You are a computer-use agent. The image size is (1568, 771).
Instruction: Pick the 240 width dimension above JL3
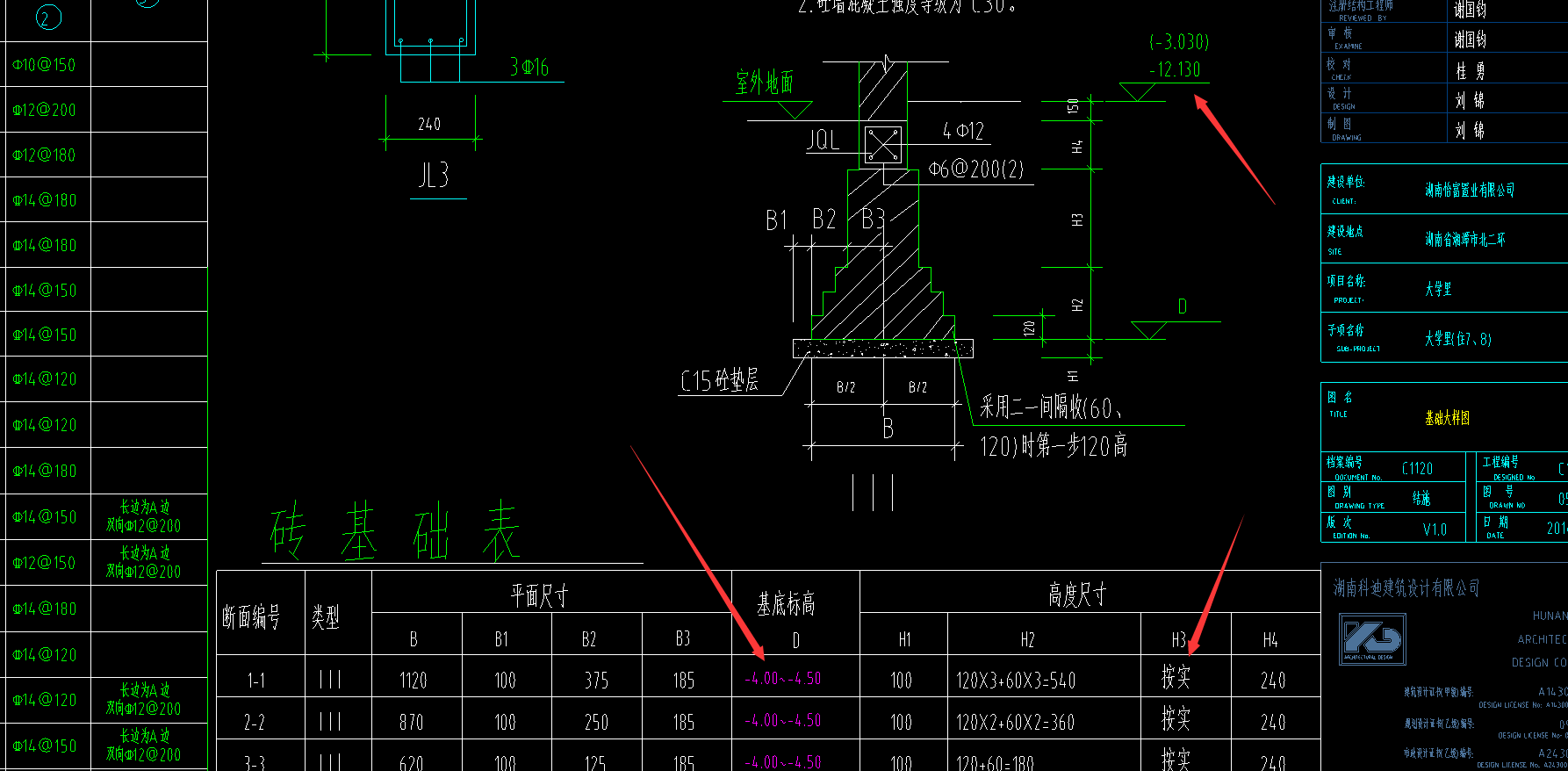(x=429, y=124)
